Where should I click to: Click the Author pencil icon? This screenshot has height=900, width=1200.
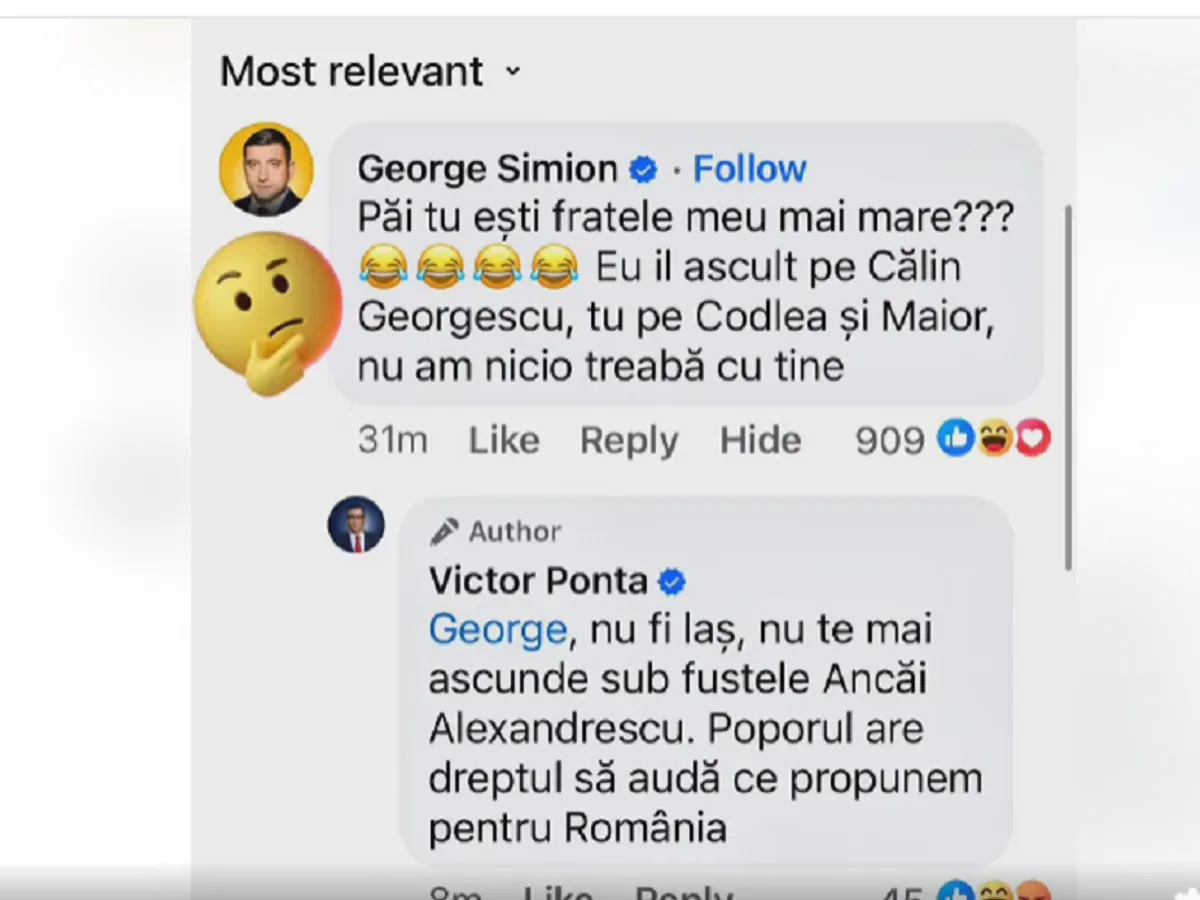tap(444, 532)
